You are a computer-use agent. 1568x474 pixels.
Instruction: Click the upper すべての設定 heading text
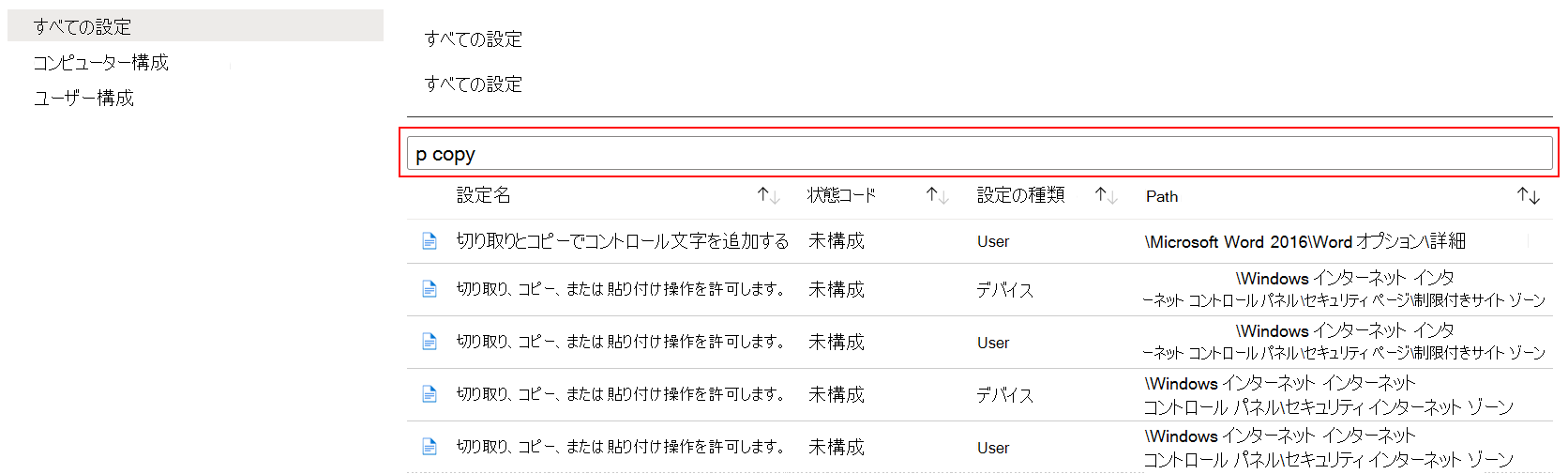click(473, 39)
